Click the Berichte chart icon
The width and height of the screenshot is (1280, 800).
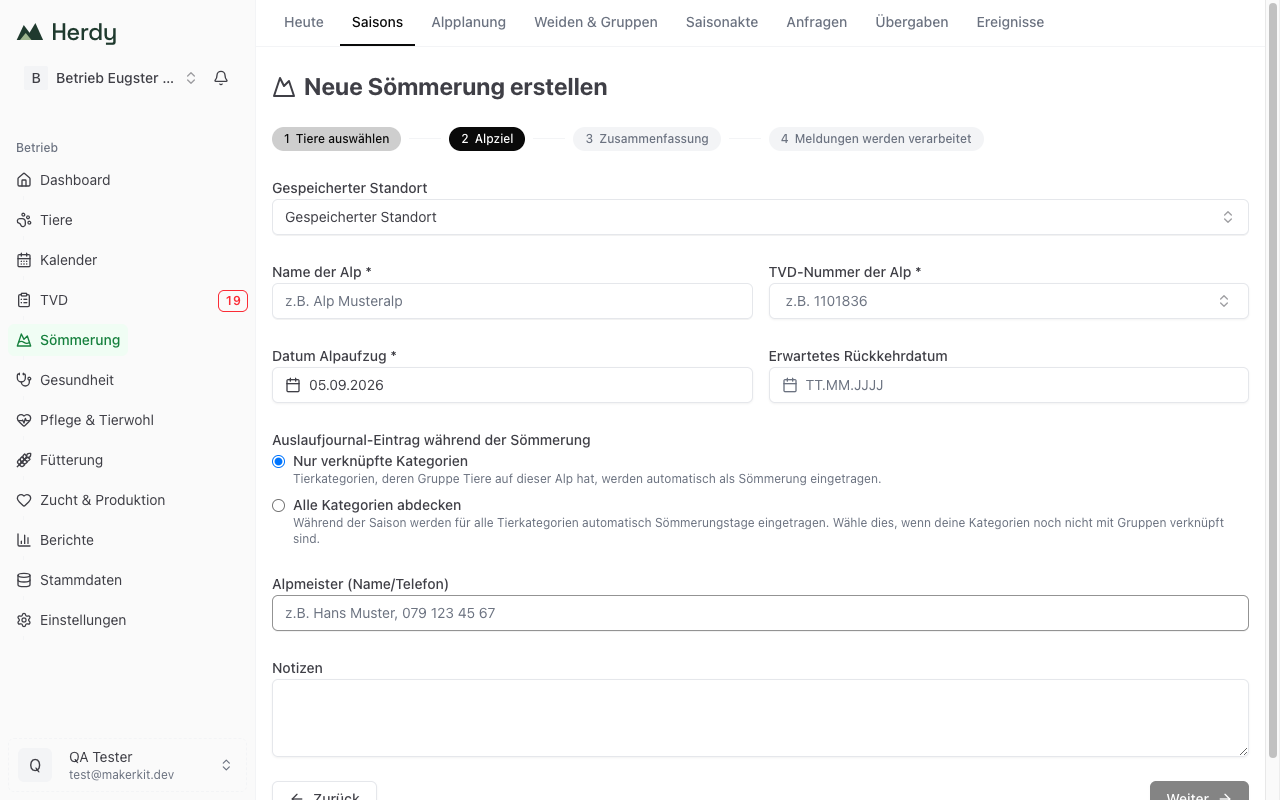click(24, 540)
